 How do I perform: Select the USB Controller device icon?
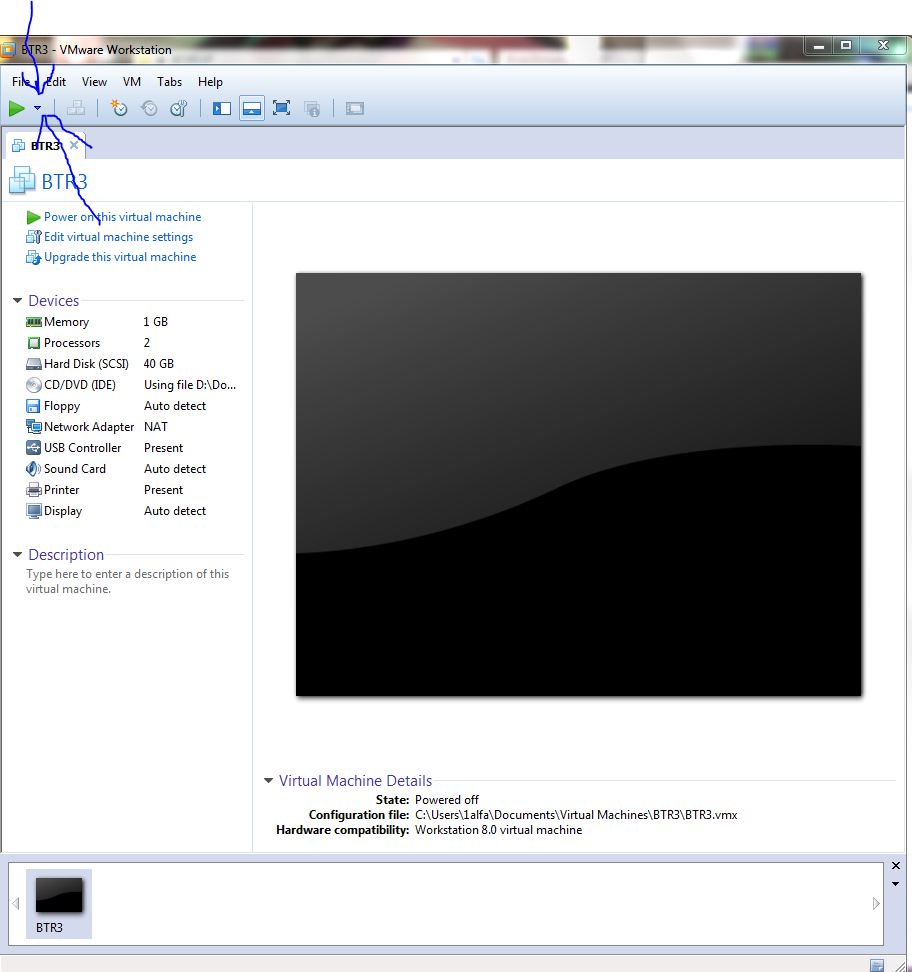click(33, 448)
